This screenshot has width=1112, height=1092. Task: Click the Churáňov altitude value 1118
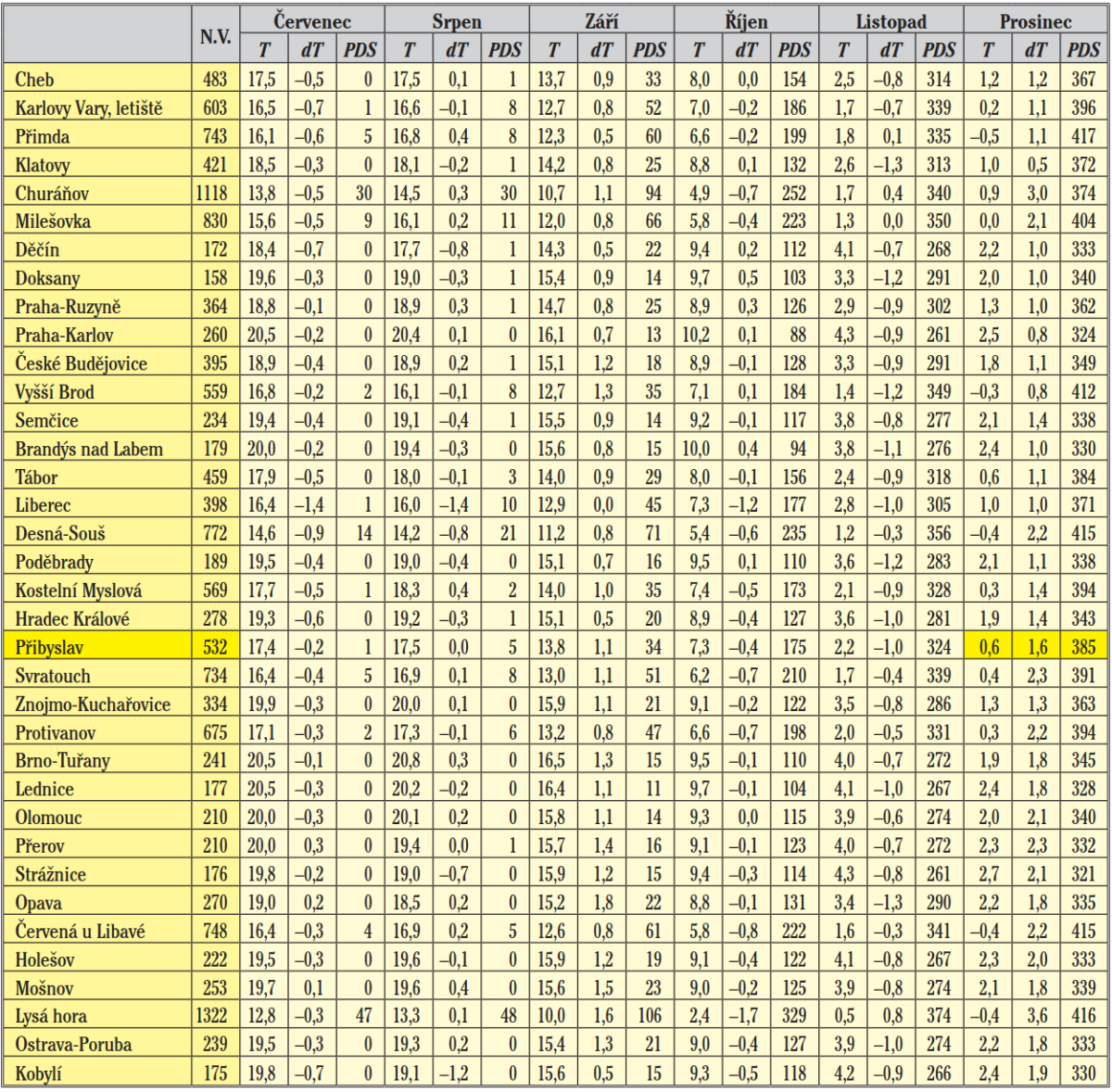[212, 194]
